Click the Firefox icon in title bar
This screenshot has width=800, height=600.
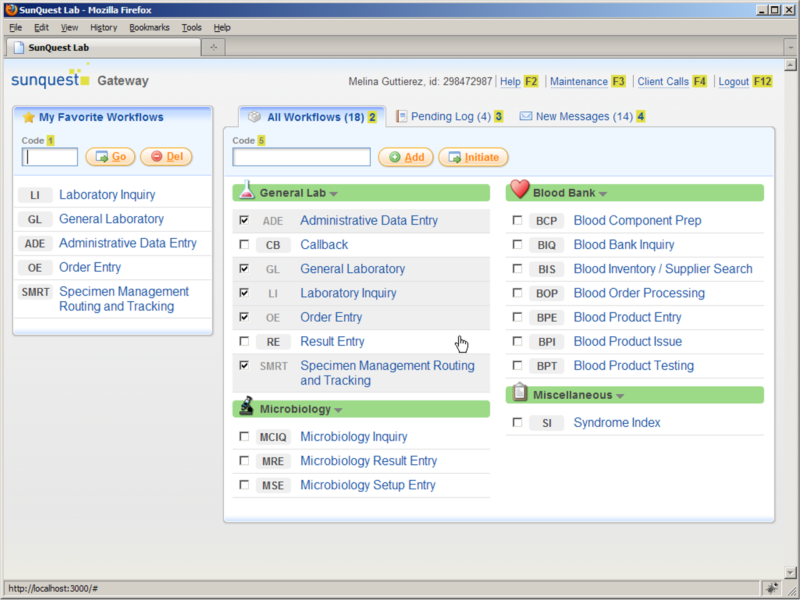[11, 10]
